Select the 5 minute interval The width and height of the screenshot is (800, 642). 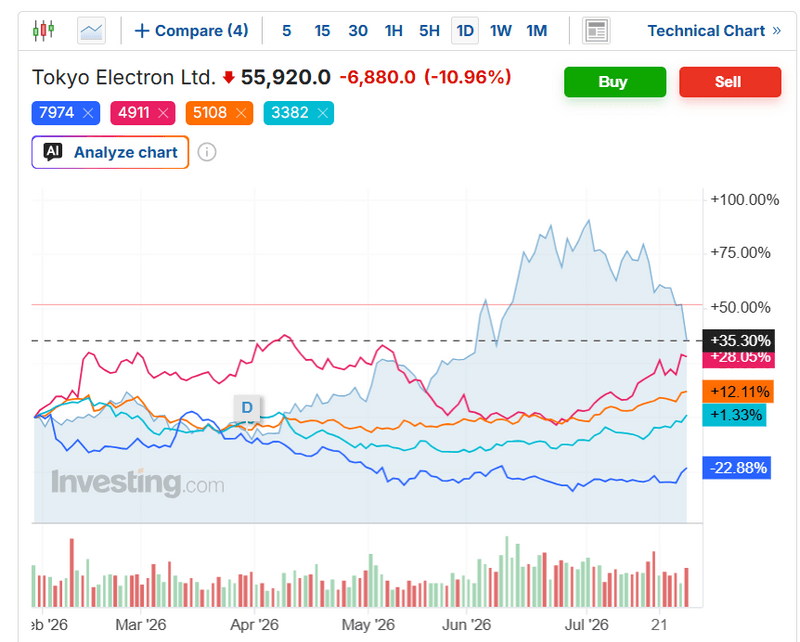[287, 31]
